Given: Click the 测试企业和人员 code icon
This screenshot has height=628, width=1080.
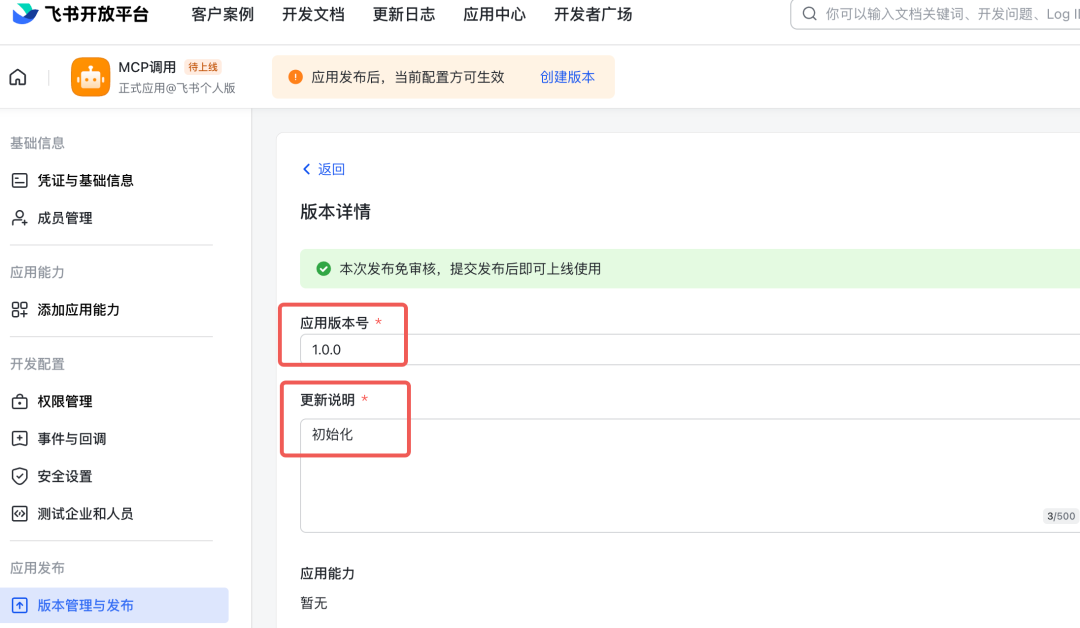Looking at the screenshot, I should [x=19, y=514].
